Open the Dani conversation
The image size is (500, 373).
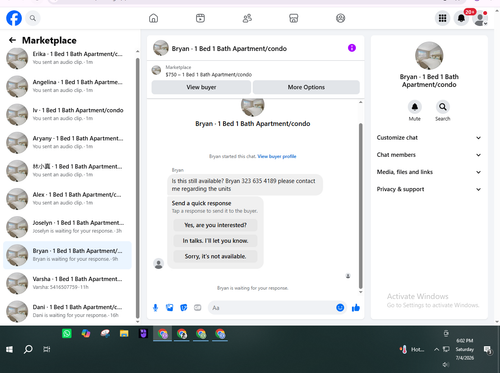(x=67, y=311)
